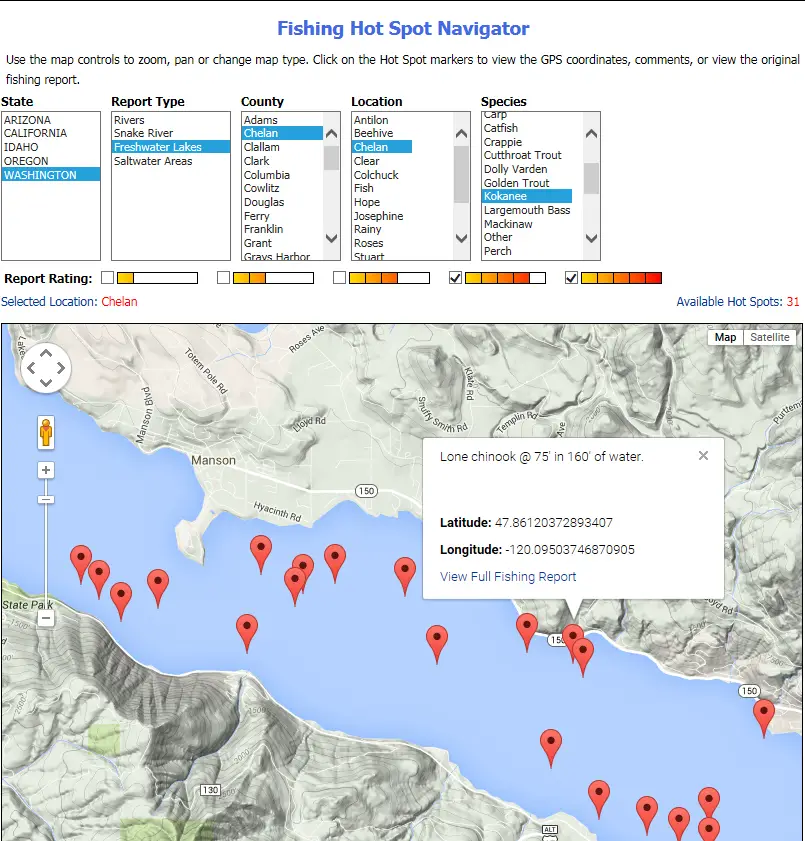The height and width of the screenshot is (841, 805).
Task: Switch the map to Satellite view
Action: pyautogui.click(x=770, y=337)
